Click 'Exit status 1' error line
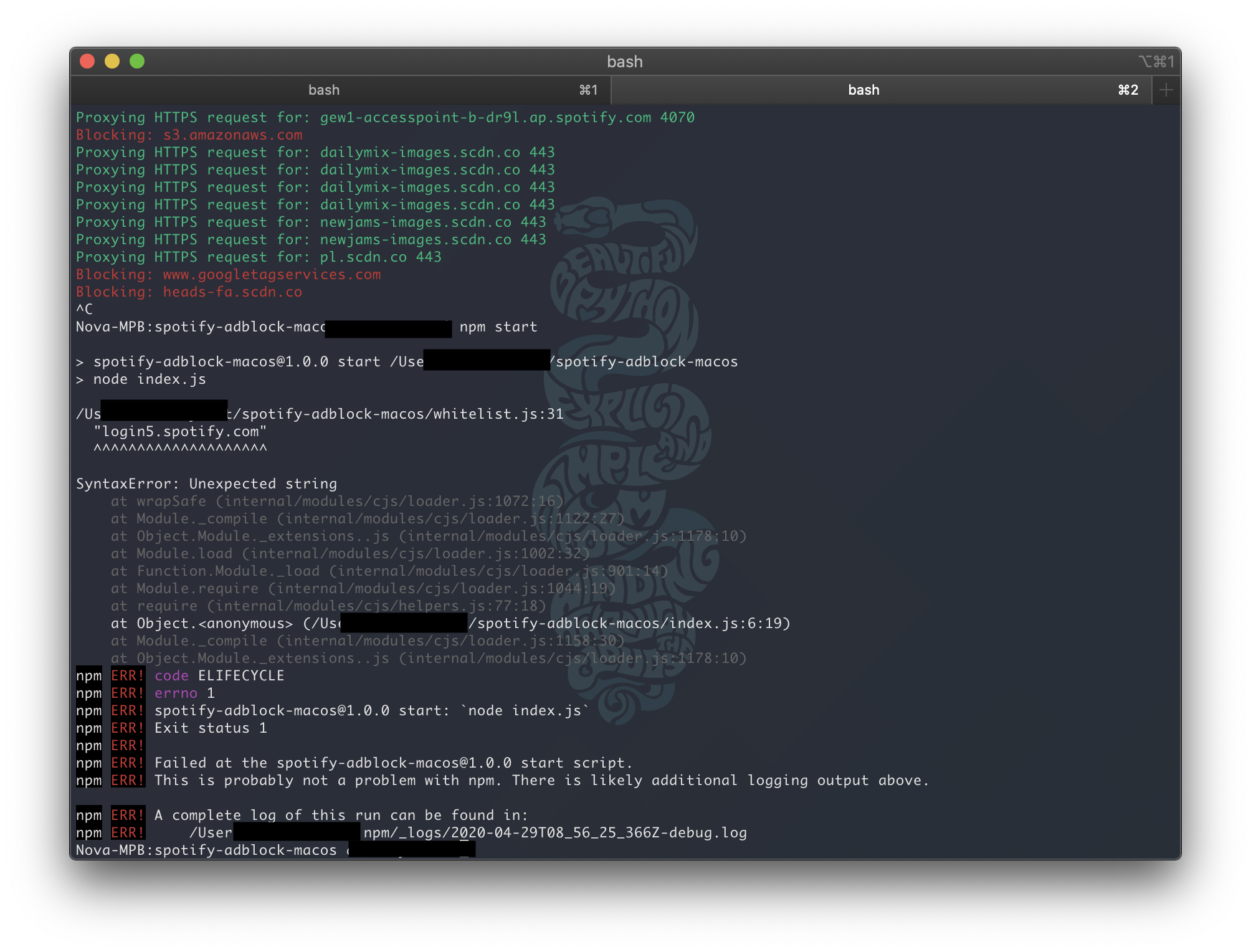This screenshot has width=1251, height=952. tap(172, 728)
